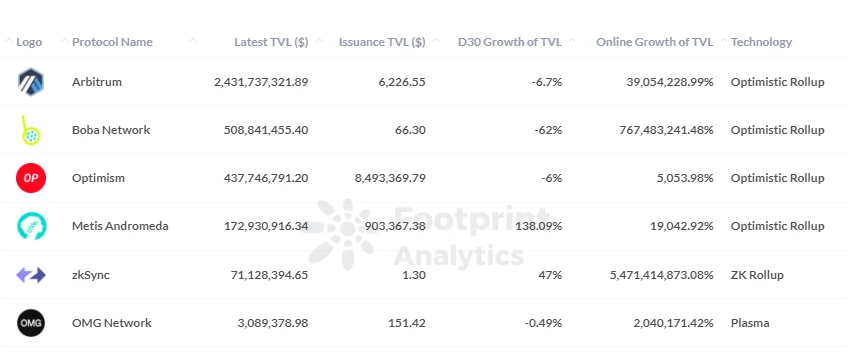Open the Metis Andromeda row name
The image size is (849, 361).
tap(120, 226)
